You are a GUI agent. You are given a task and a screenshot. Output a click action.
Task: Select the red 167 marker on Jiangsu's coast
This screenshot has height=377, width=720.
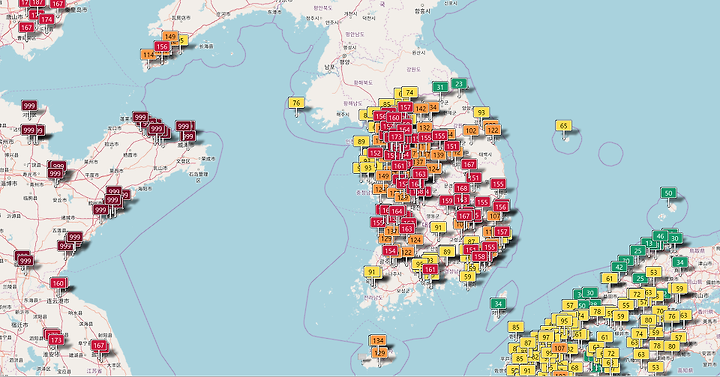coord(99,345)
